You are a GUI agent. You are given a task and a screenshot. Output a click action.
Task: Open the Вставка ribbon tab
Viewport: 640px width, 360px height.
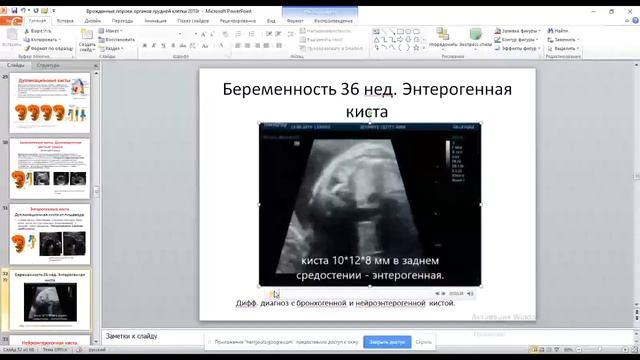pos(65,20)
